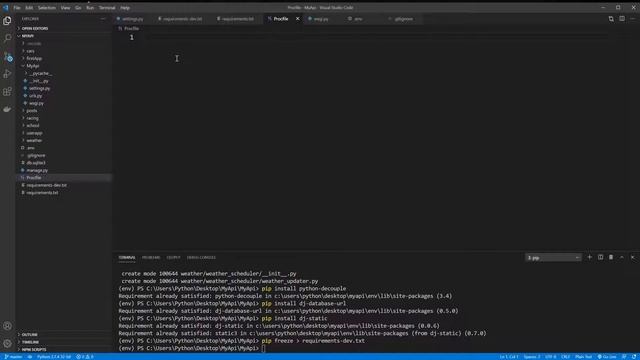Open the File menu

point(17,8)
